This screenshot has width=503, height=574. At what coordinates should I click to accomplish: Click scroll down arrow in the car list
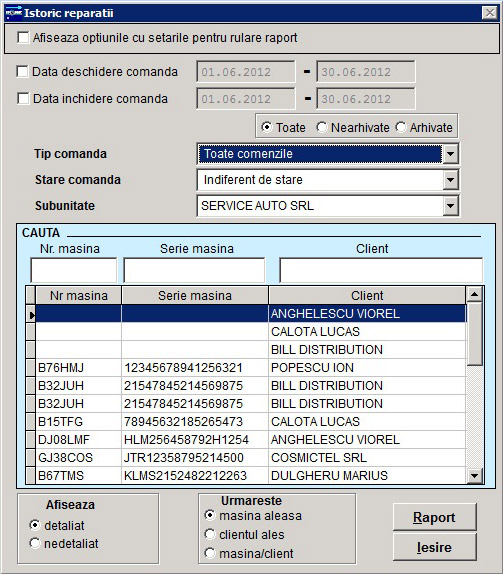(474, 476)
